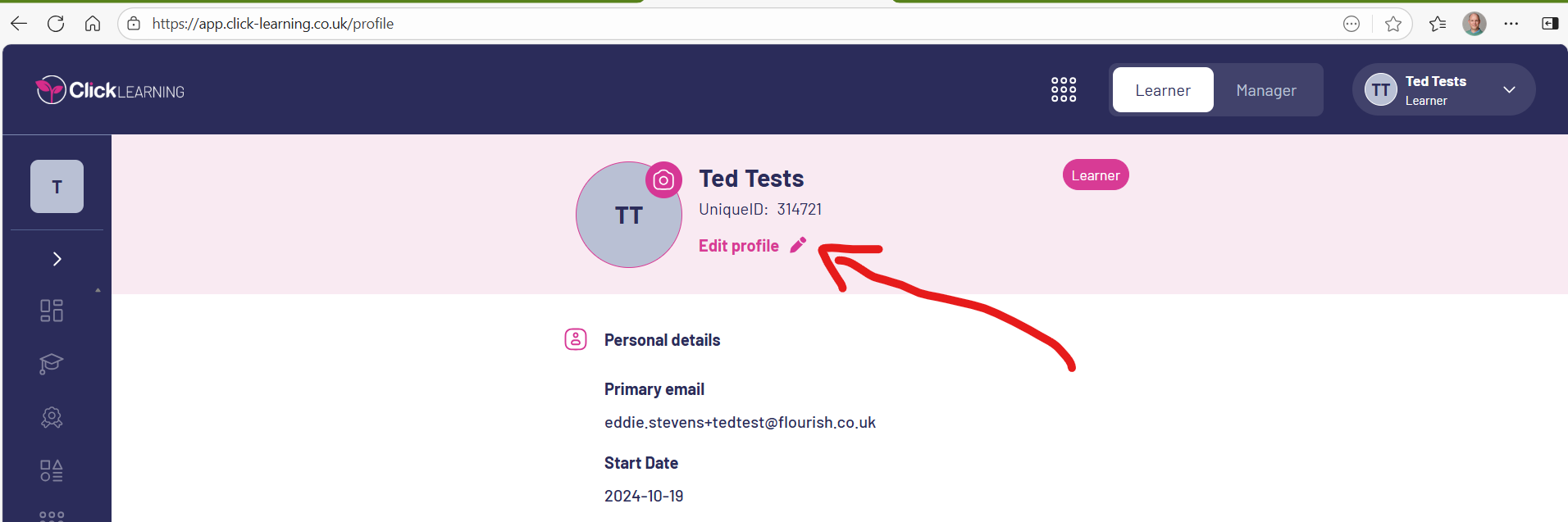
Task: Open the dashboard icon in left sidebar
Action: coord(52,311)
